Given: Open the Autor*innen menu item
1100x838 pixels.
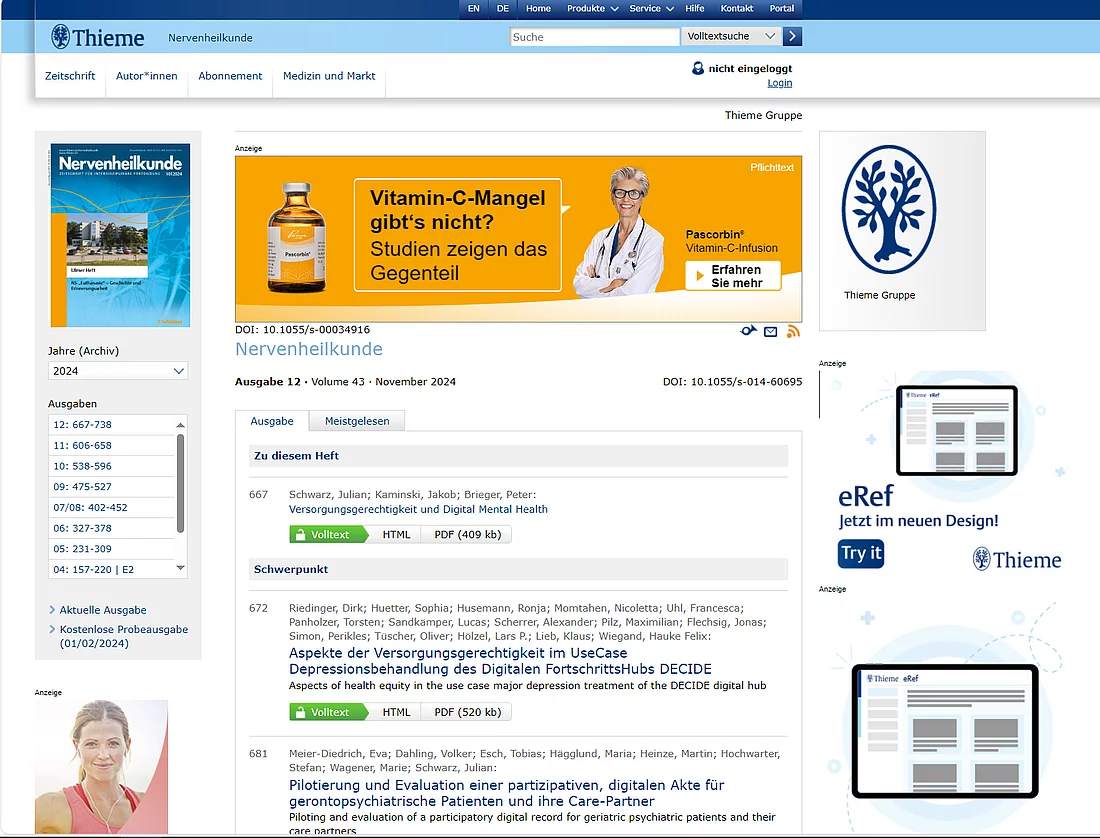Looking at the screenshot, I should [146, 75].
